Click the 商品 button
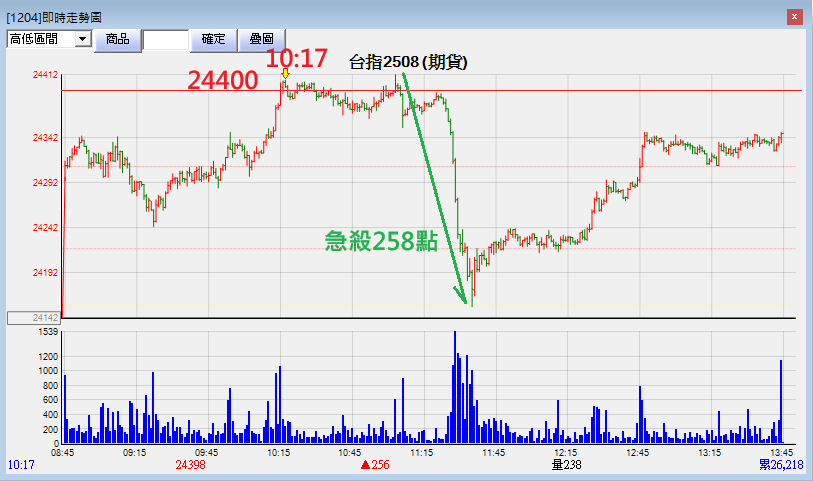The width and height of the screenshot is (813, 481). (x=117, y=38)
